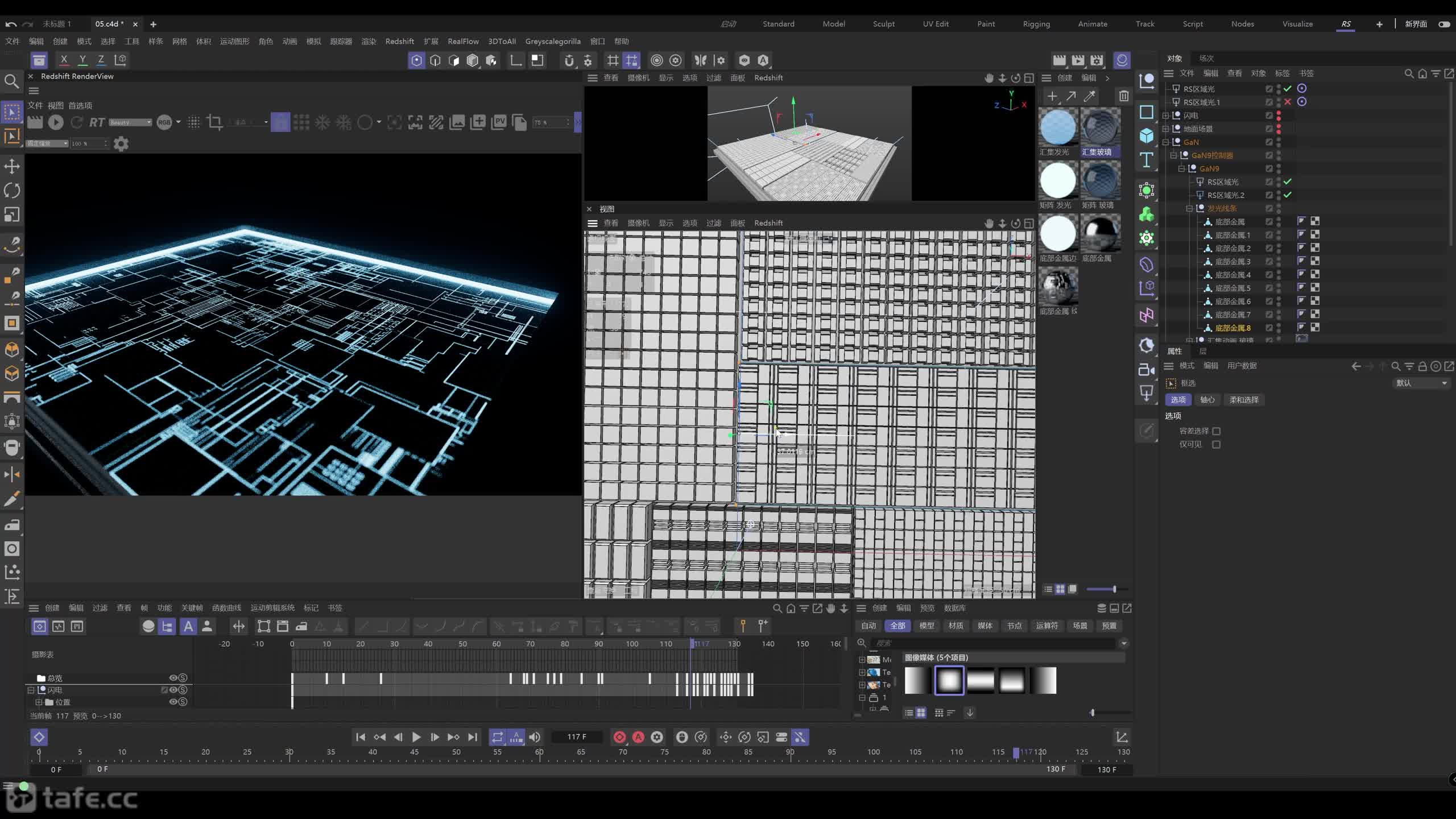
Task: Select the Rotate tool in left toolbar
Action: click(12, 191)
